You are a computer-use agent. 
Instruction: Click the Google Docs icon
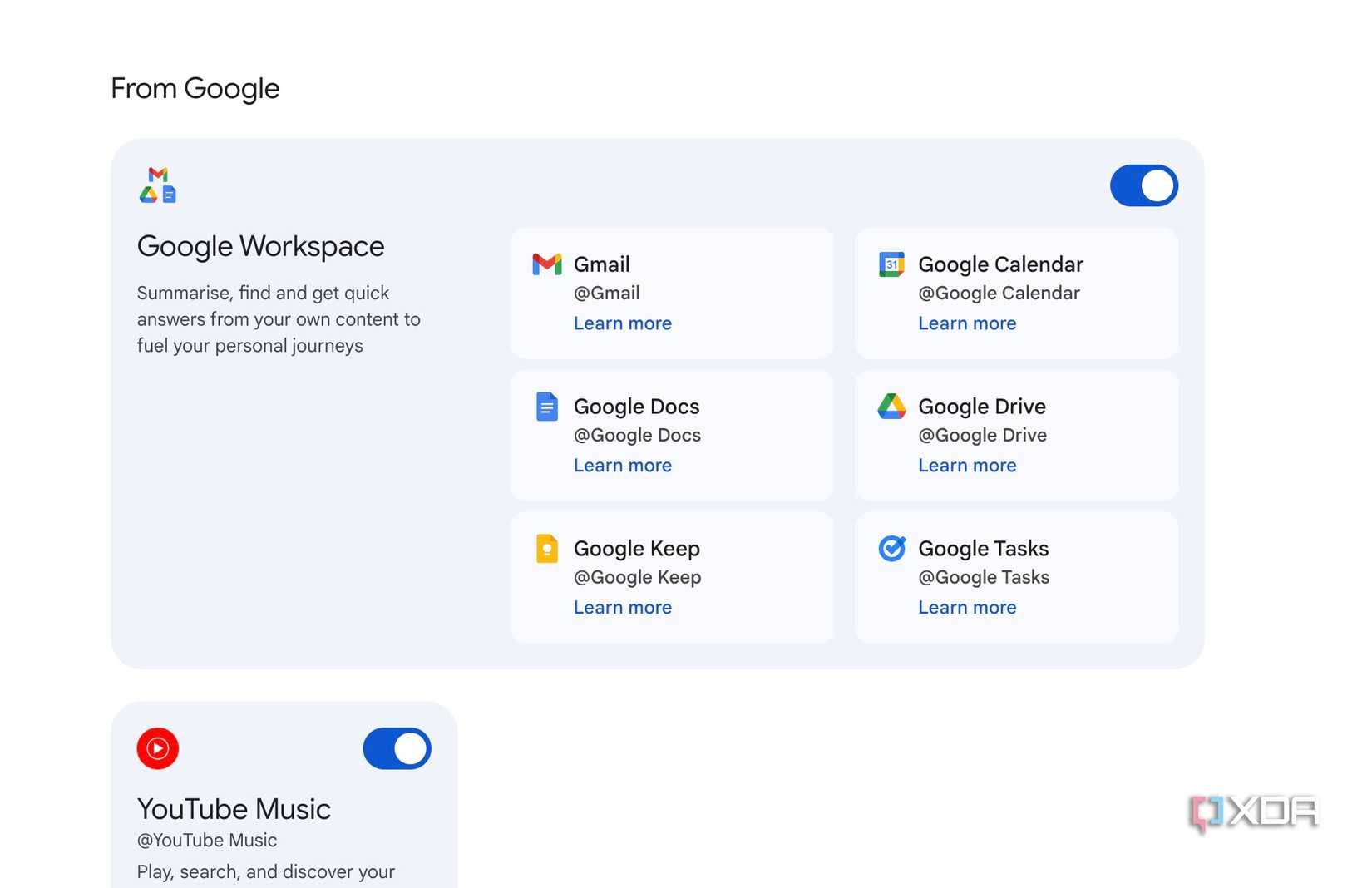click(546, 407)
